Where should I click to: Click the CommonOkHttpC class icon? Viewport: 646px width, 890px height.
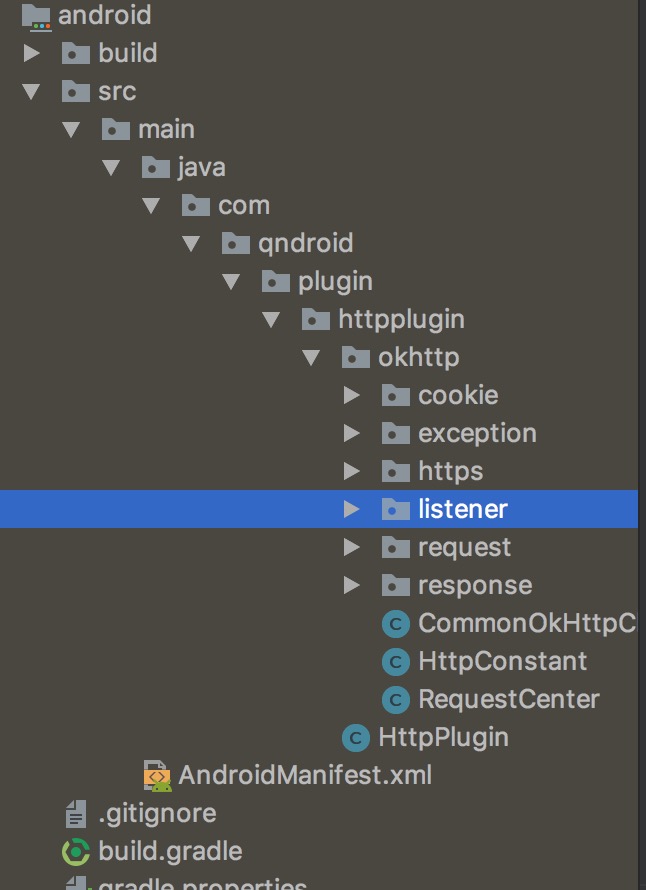(396, 624)
